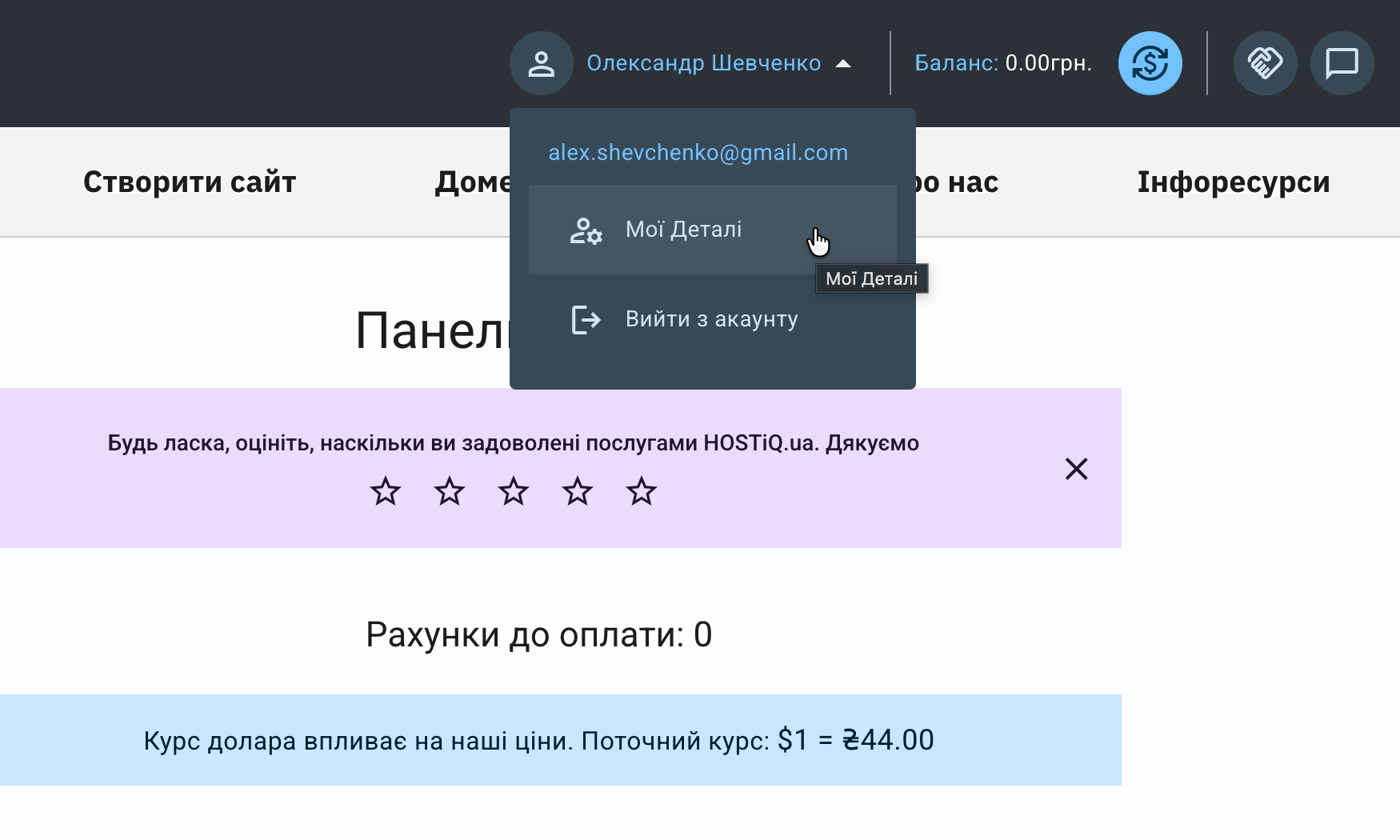Click Вийти з акаунту to log out
This screenshot has height=840, width=1400.
click(x=710, y=319)
